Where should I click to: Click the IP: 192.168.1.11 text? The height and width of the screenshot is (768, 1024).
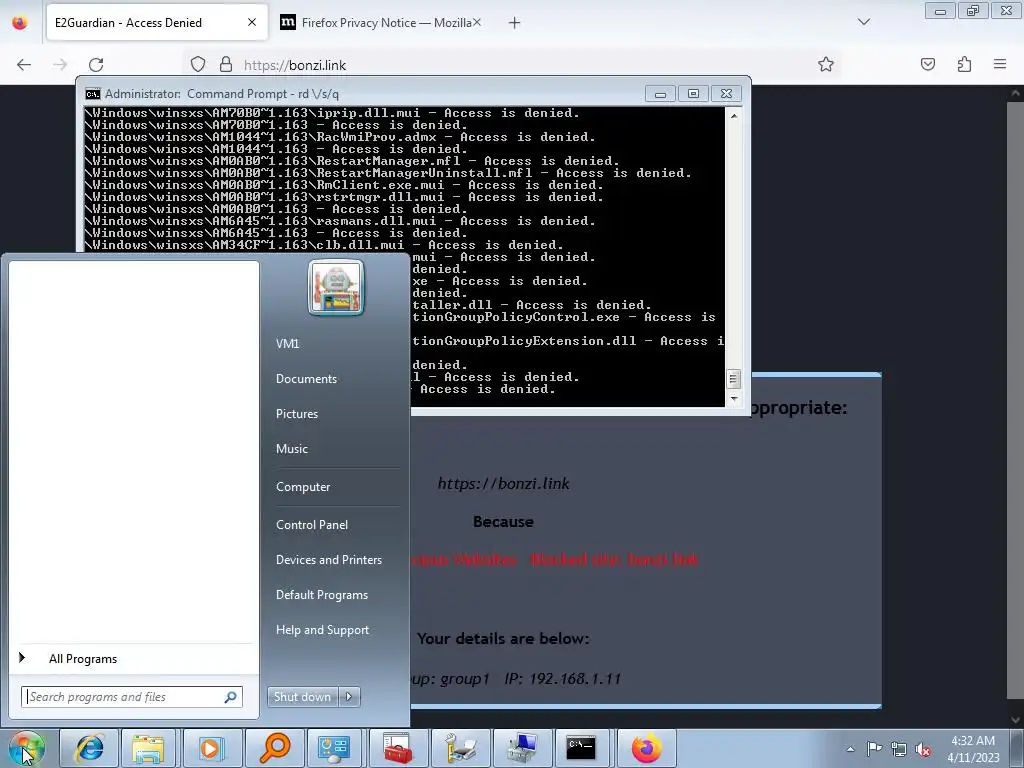pos(562,679)
